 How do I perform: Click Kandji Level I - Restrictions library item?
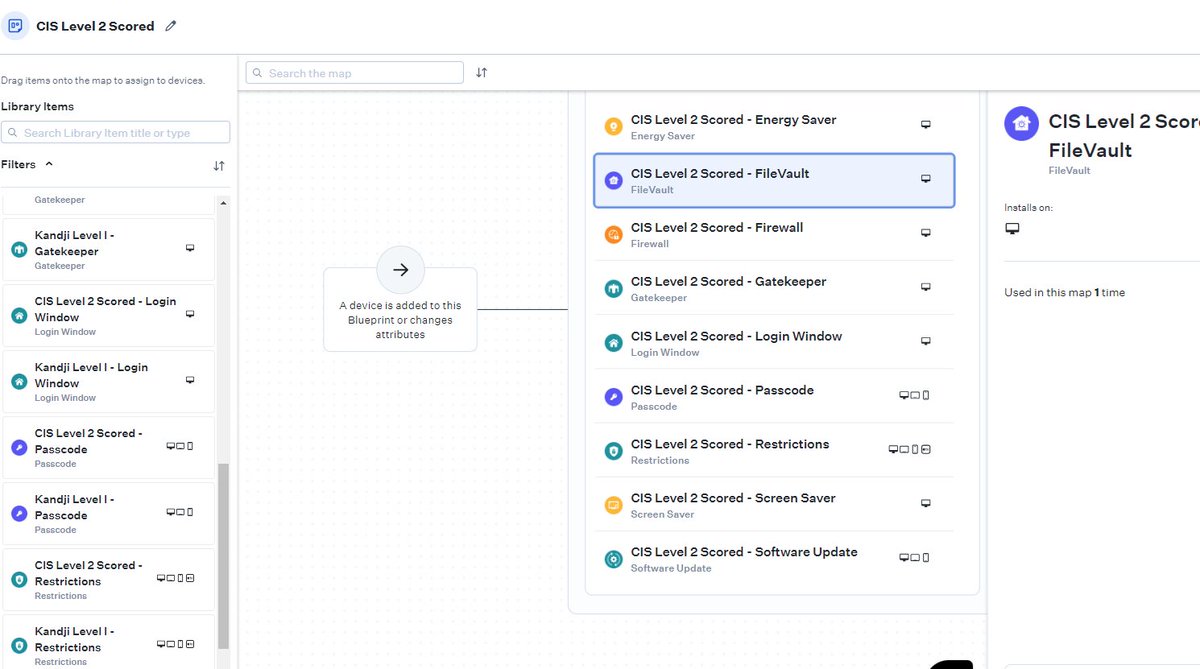coord(108,642)
